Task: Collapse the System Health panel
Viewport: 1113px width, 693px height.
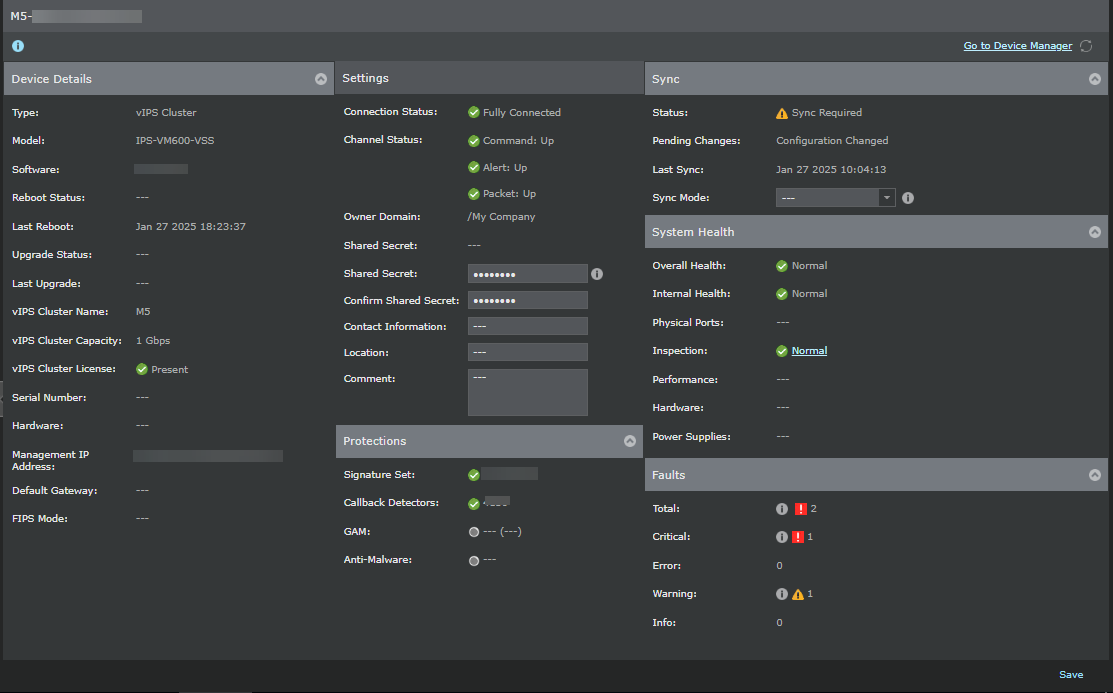Action: pos(1095,232)
